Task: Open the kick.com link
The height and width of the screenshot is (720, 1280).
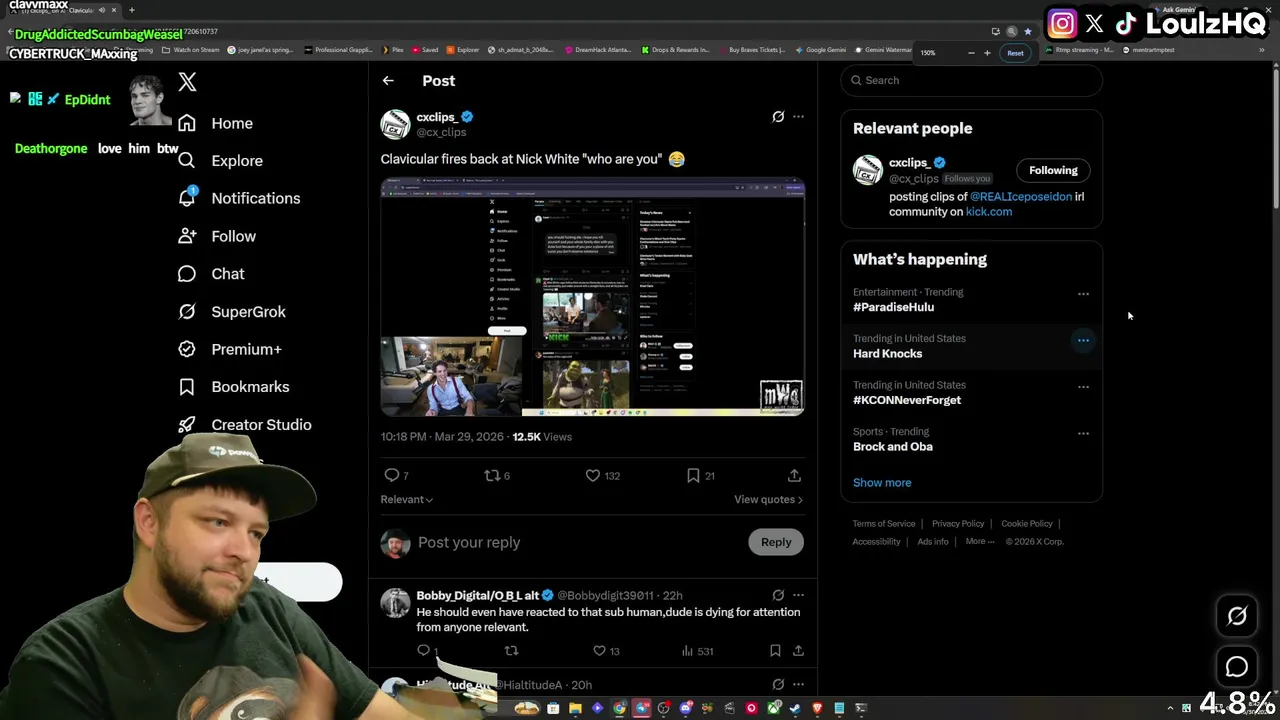Action: (989, 212)
